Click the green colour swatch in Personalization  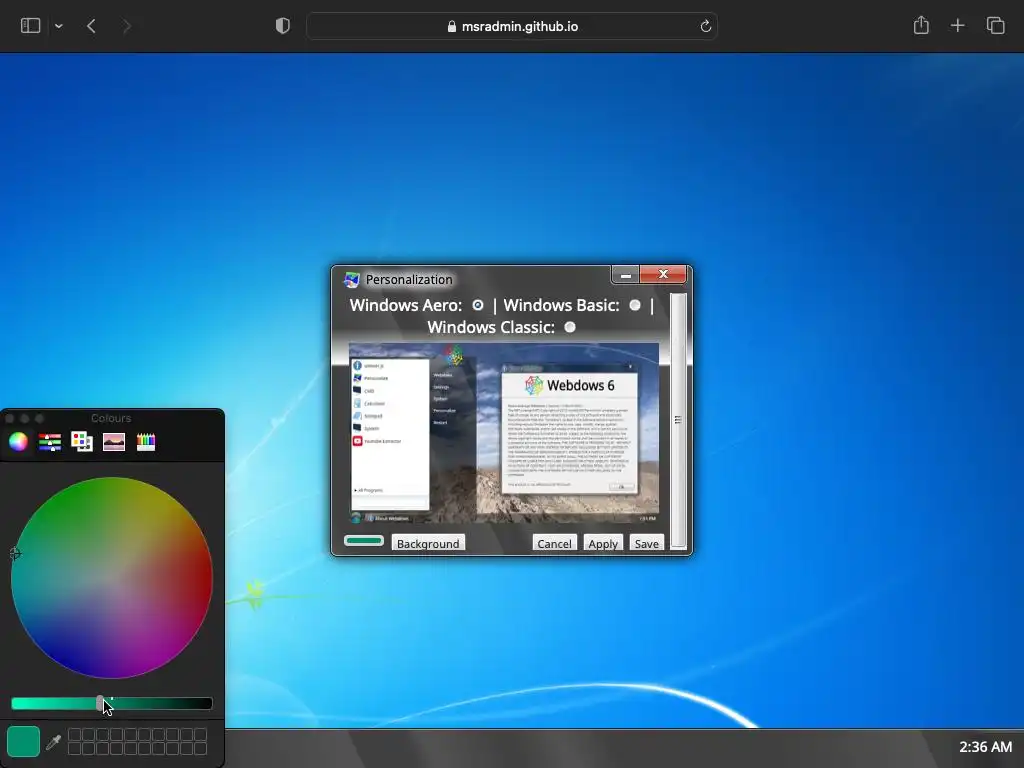(364, 541)
